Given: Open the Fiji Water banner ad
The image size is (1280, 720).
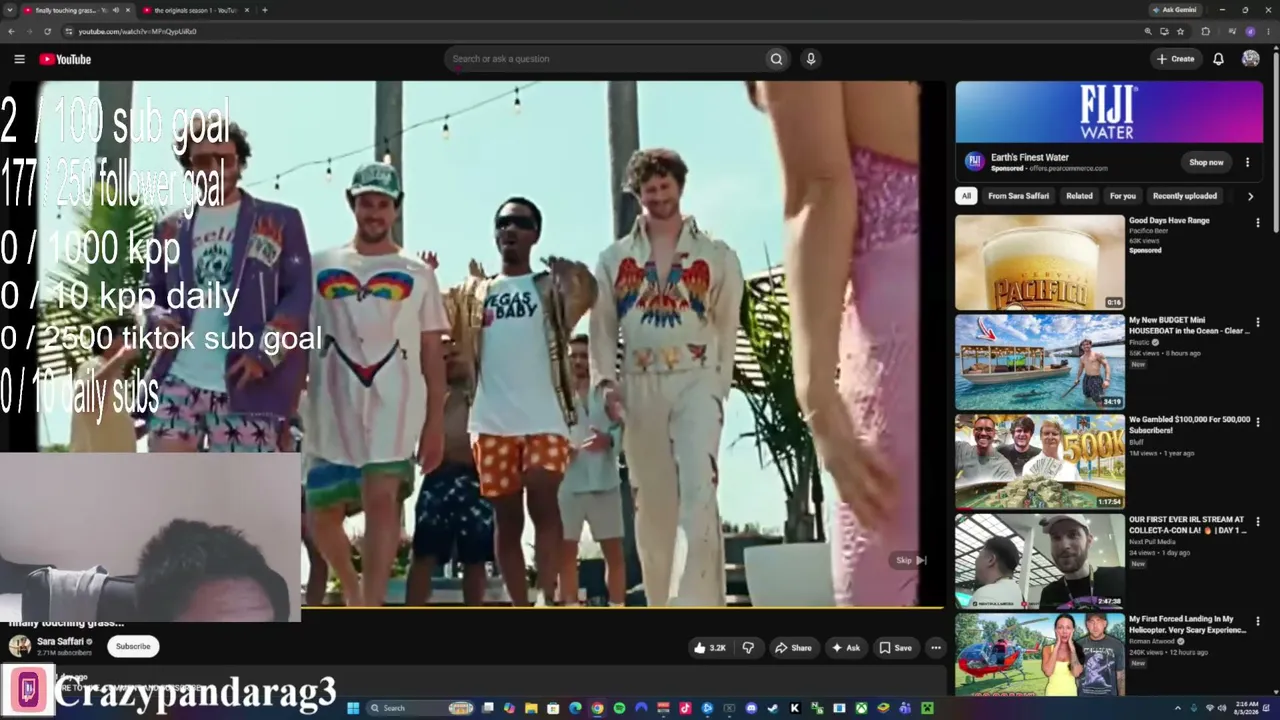Looking at the screenshot, I should 1109,112.
